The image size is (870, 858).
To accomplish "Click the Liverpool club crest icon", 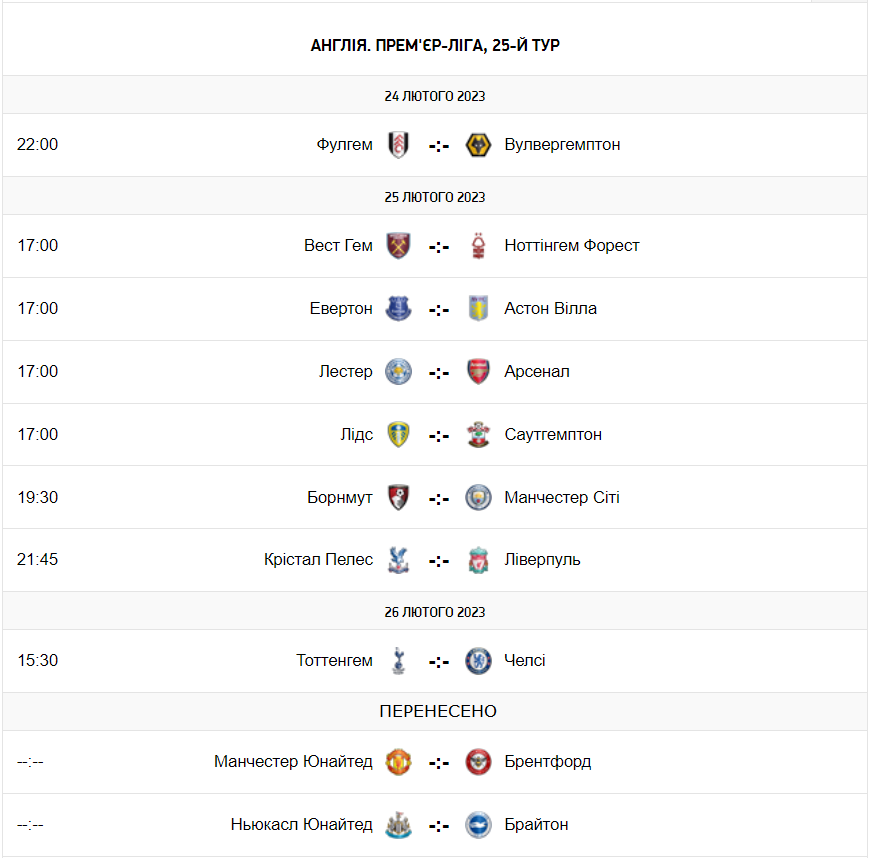I will (x=478, y=561).
